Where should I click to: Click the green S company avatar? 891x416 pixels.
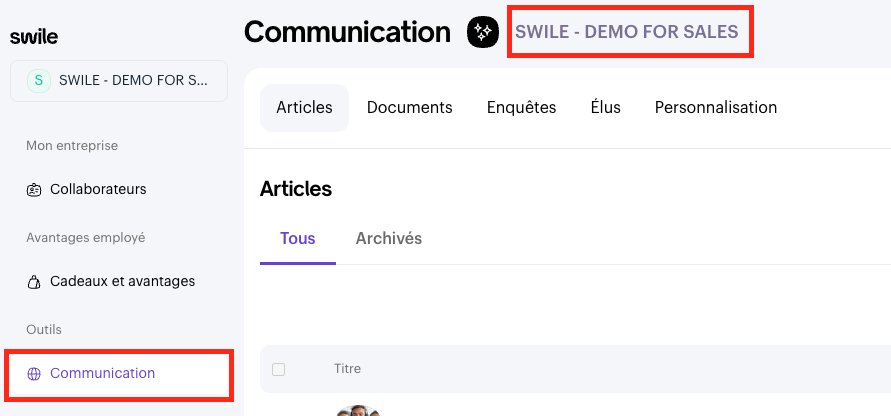[x=39, y=81]
